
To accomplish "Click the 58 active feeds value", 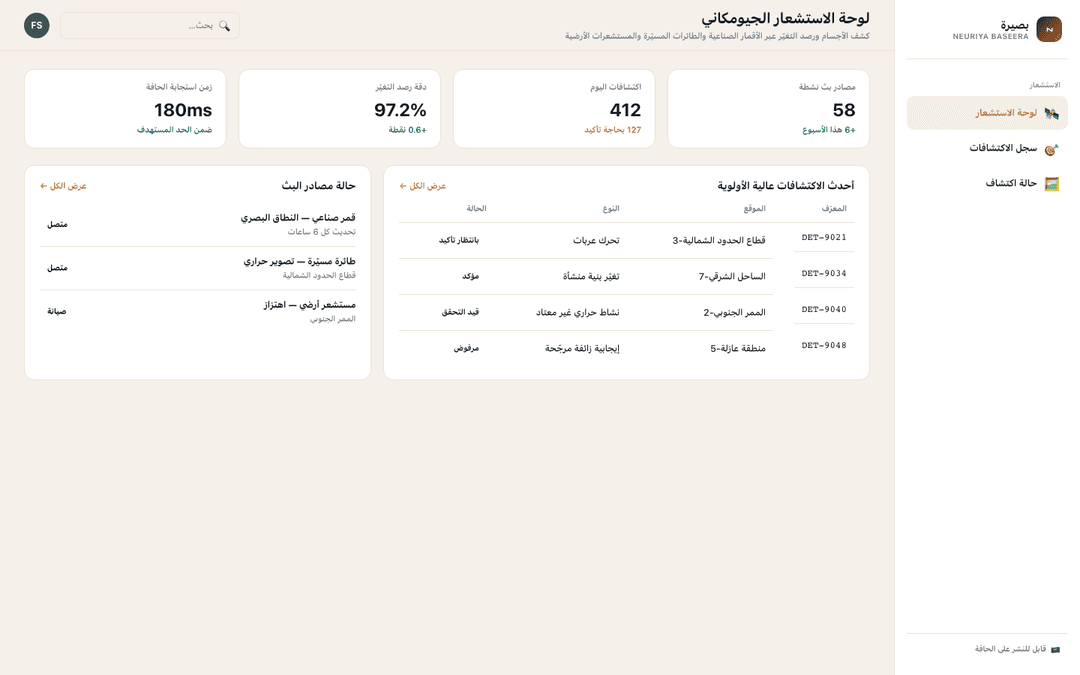I will (844, 110).
